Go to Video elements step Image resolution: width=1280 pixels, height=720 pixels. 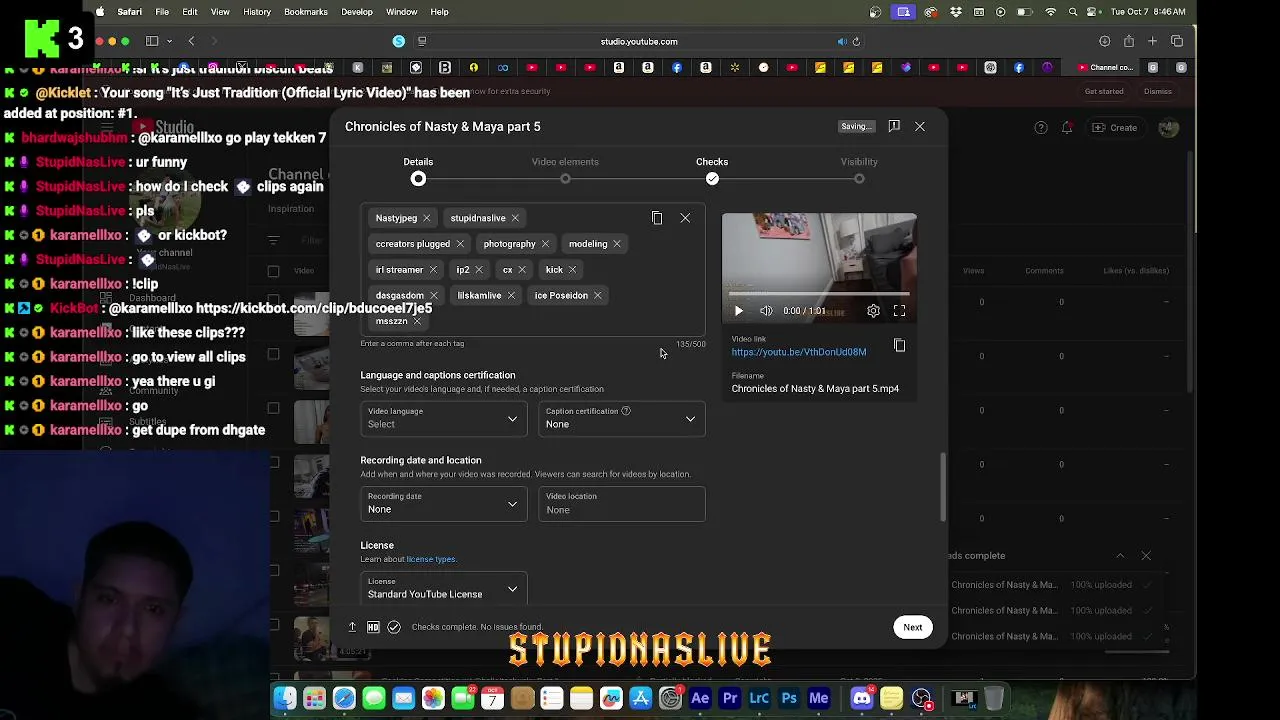click(565, 171)
